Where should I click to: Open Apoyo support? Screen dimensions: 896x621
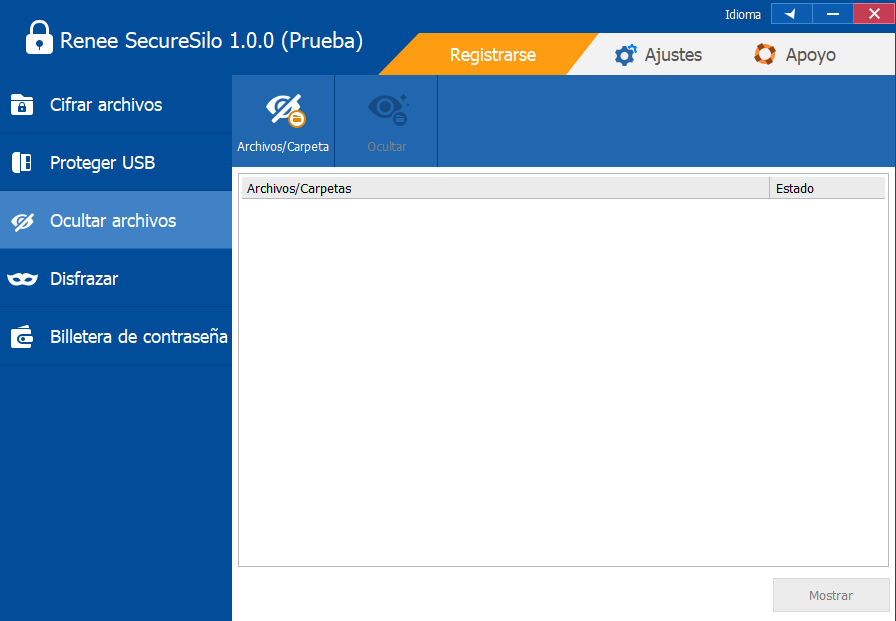pos(795,55)
